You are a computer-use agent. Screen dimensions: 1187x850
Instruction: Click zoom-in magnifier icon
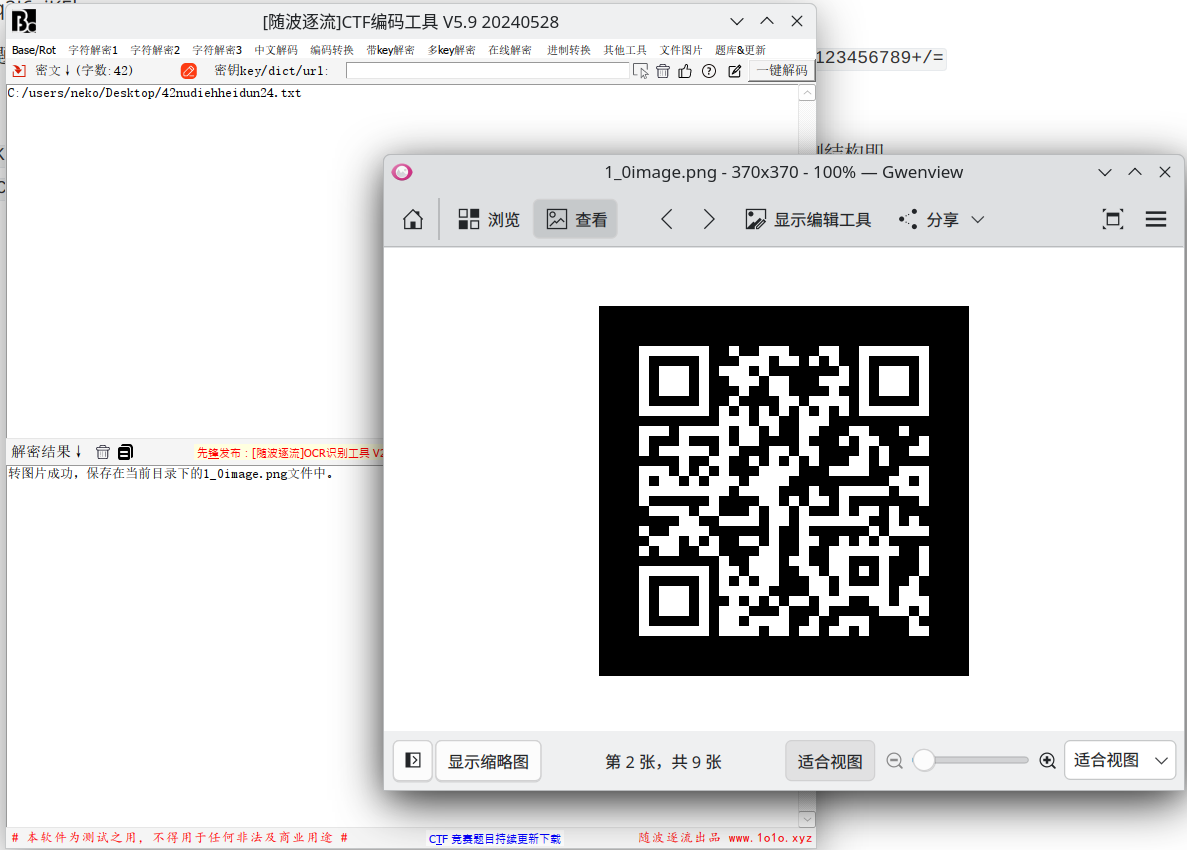click(x=1047, y=761)
